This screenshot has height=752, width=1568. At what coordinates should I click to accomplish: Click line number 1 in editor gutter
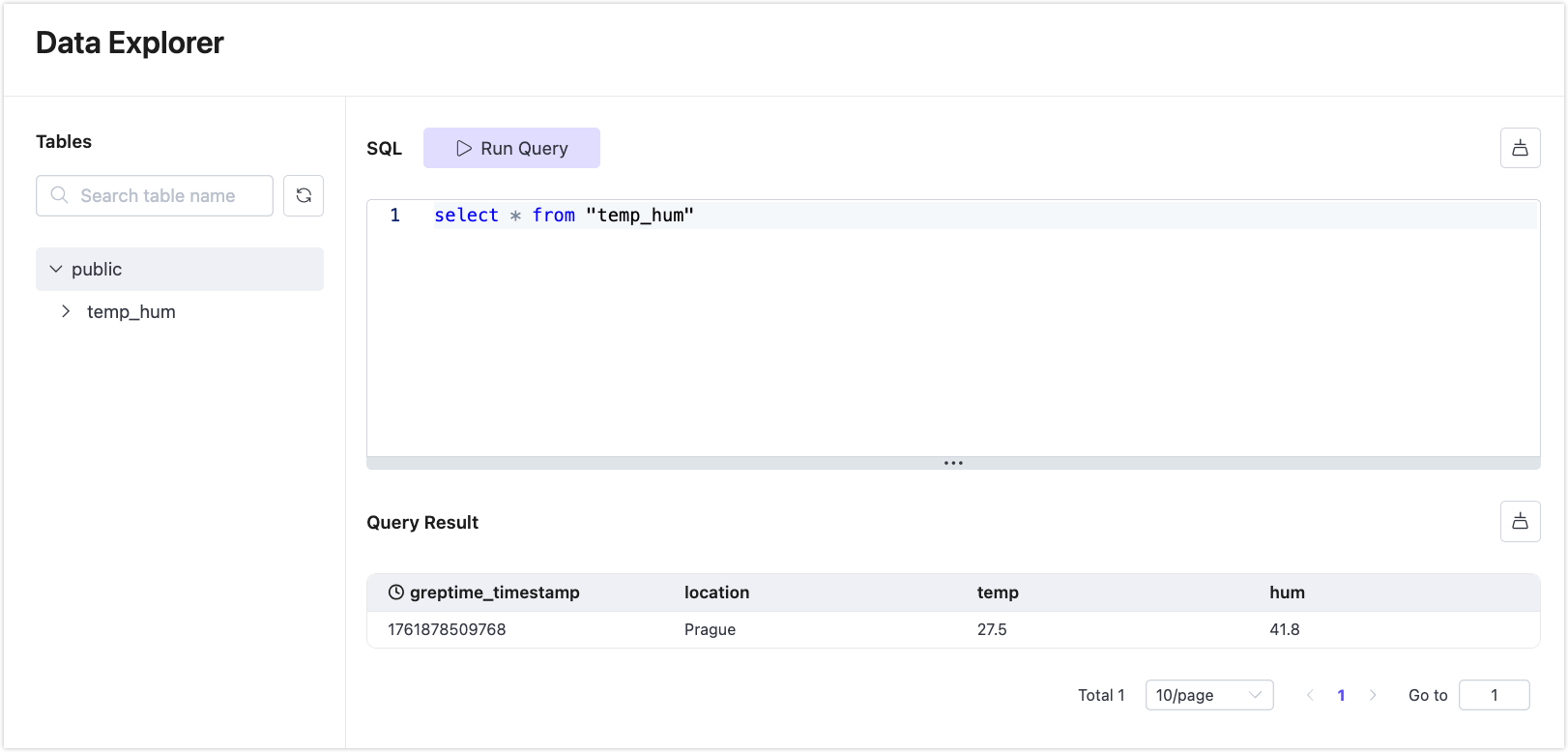(394, 216)
